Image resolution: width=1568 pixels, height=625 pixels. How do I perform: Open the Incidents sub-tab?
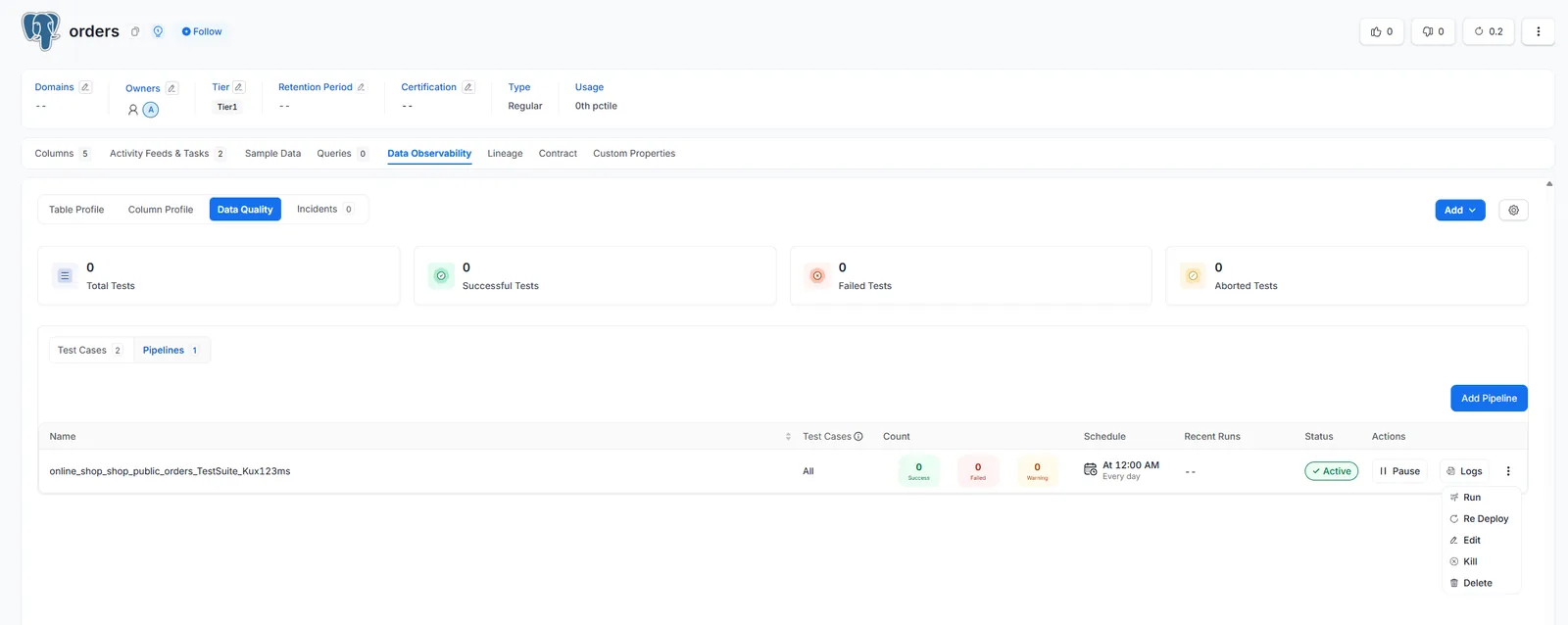coord(324,210)
